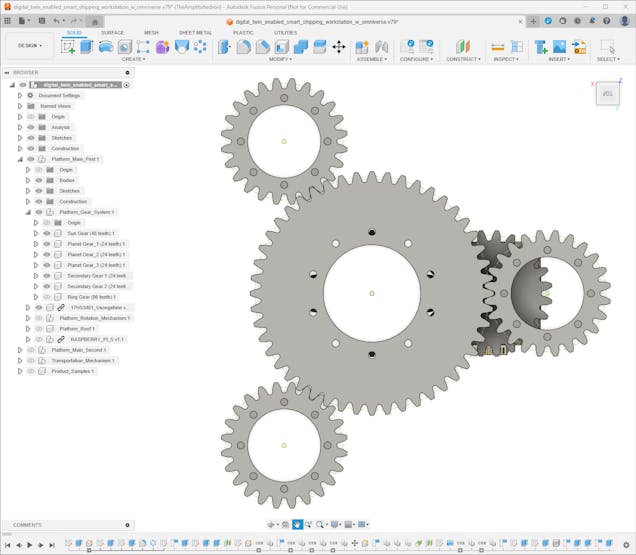
Task: Click the ViewCube in the viewport
Action: point(608,93)
